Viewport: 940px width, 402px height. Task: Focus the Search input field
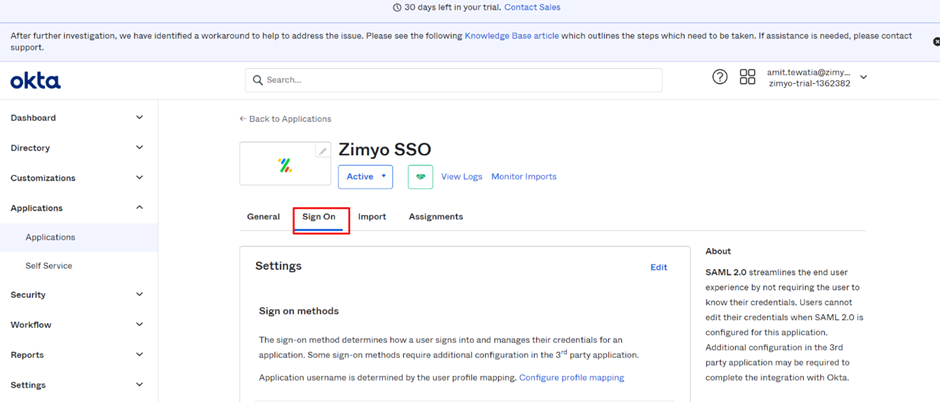point(453,80)
